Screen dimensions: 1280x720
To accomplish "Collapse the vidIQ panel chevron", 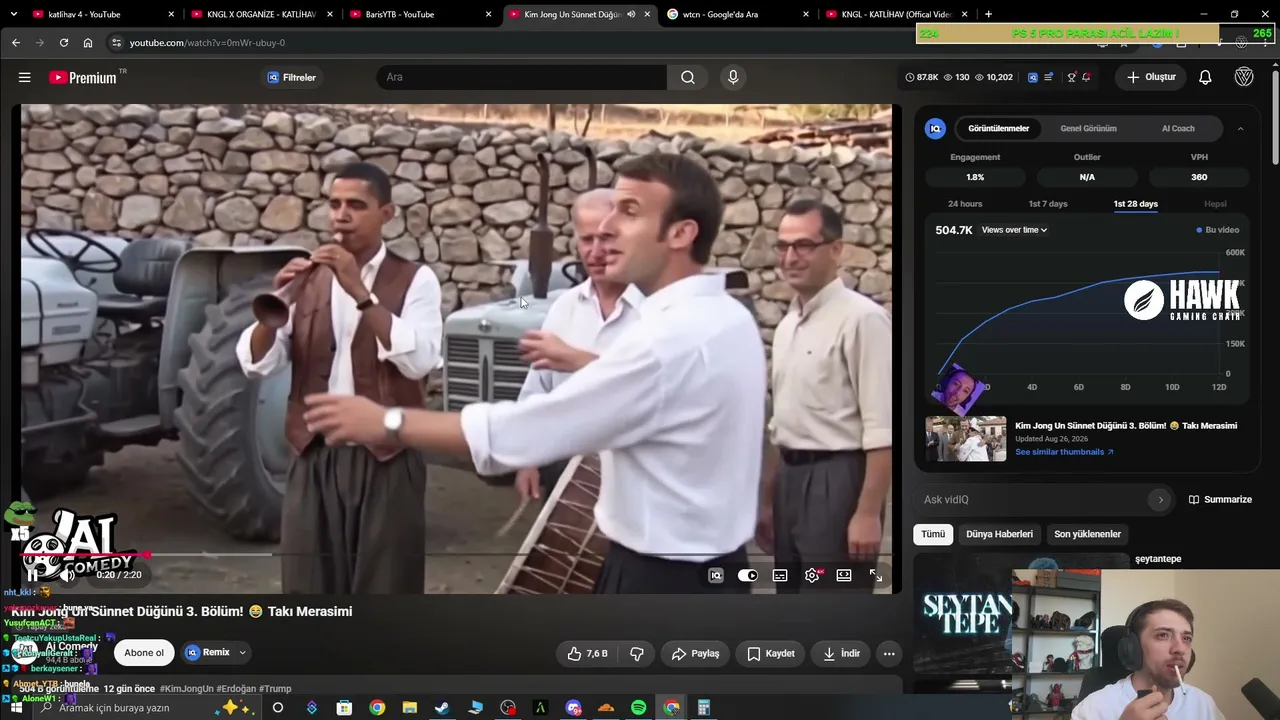I will [1241, 128].
